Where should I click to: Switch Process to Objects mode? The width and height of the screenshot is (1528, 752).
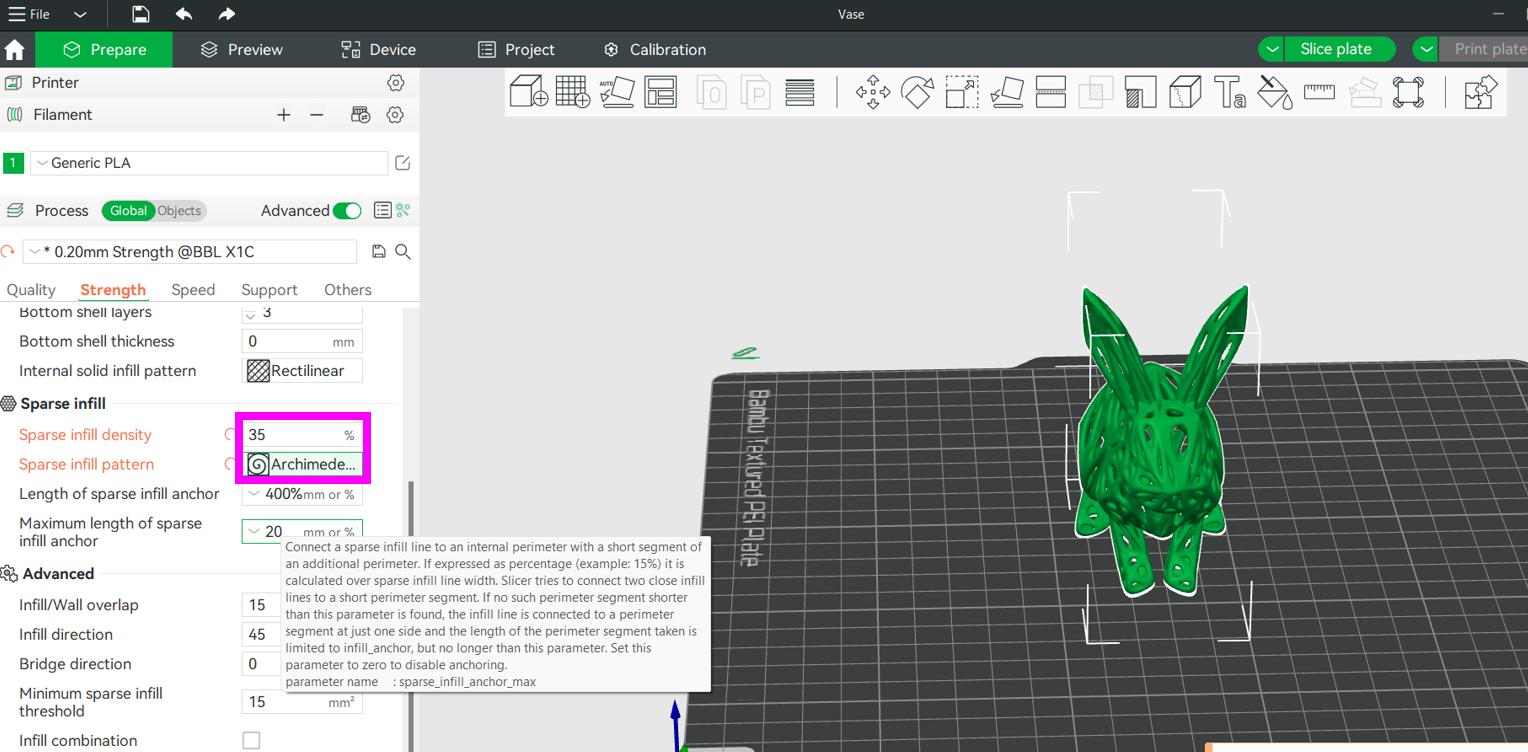click(x=180, y=210)
